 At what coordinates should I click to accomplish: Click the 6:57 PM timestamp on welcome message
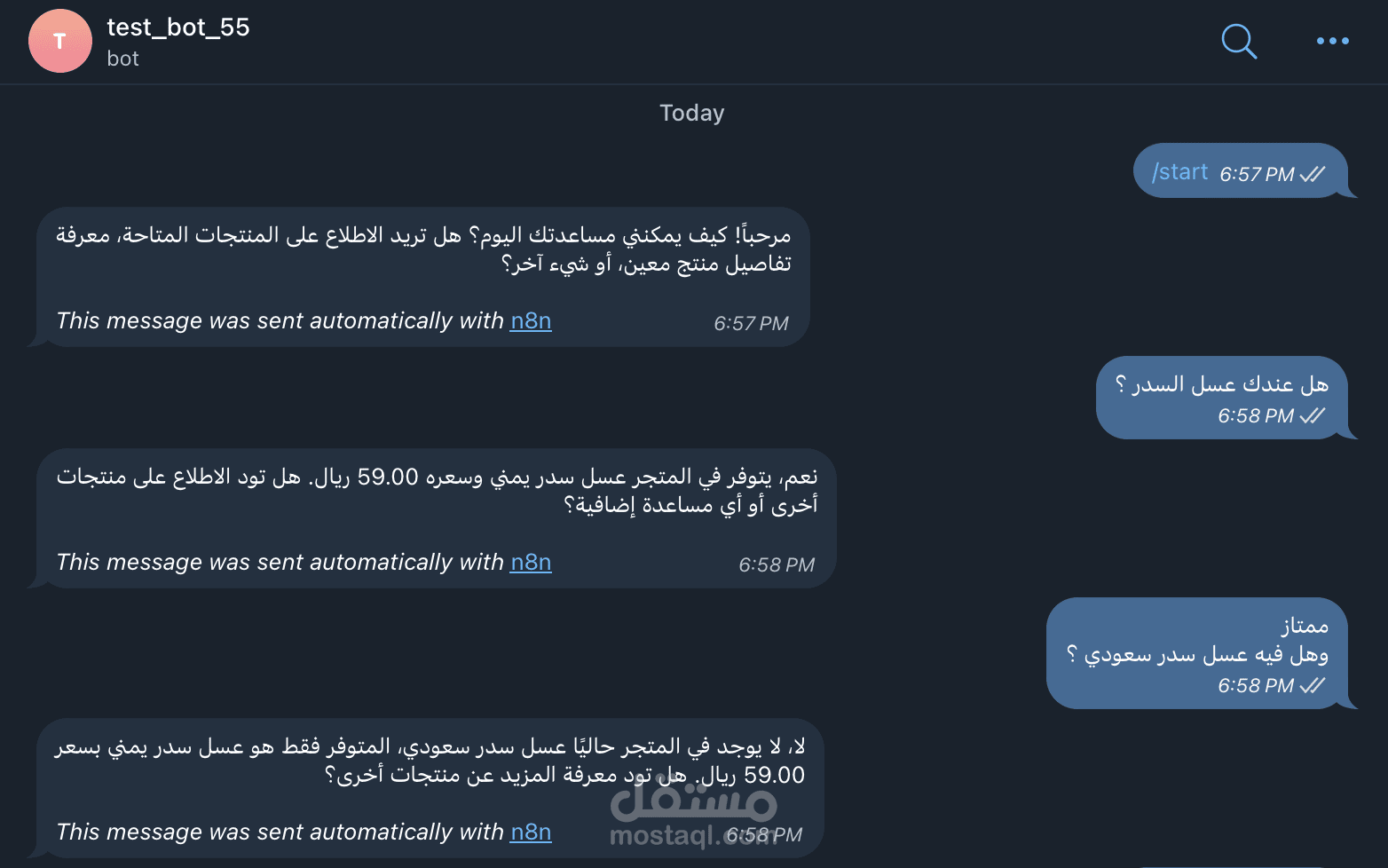(x=751, y=323)
